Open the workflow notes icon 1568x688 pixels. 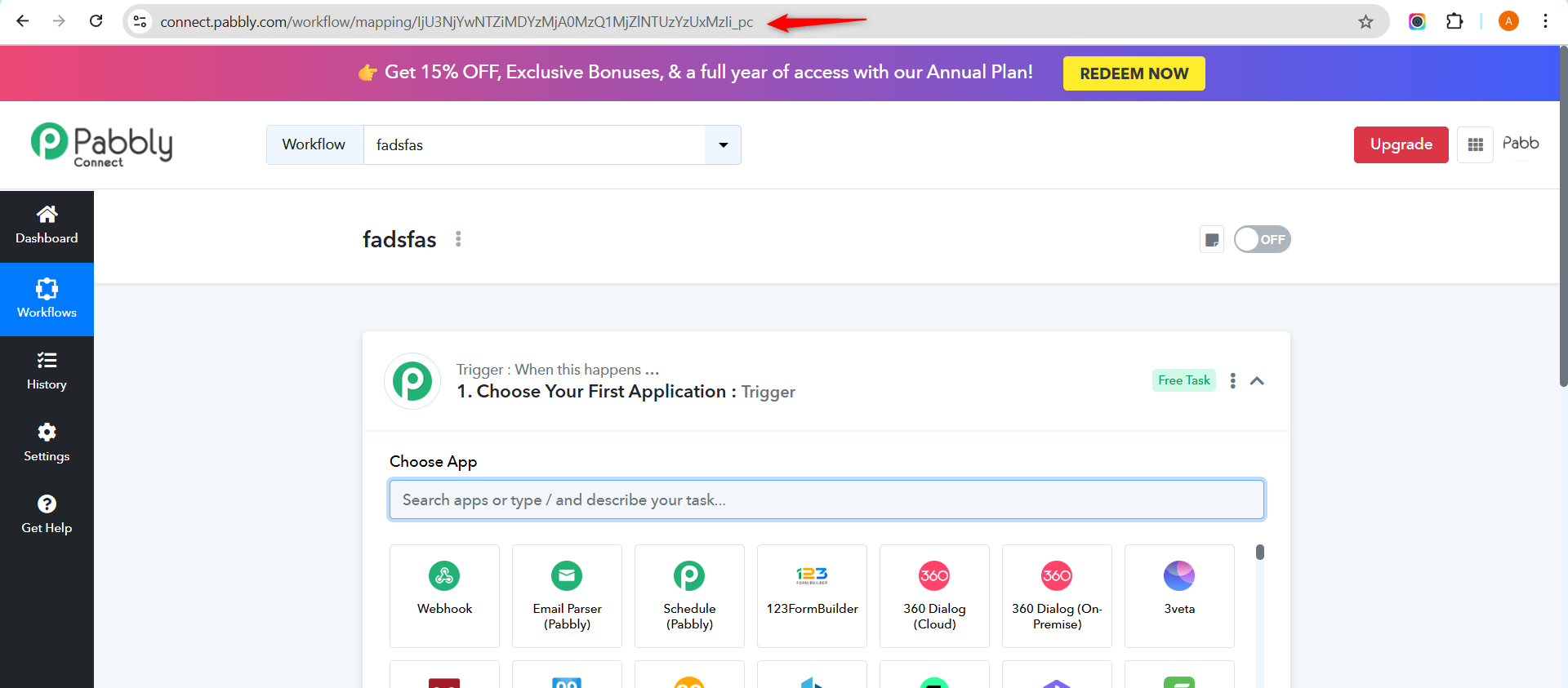click(x=1212, y=240)
